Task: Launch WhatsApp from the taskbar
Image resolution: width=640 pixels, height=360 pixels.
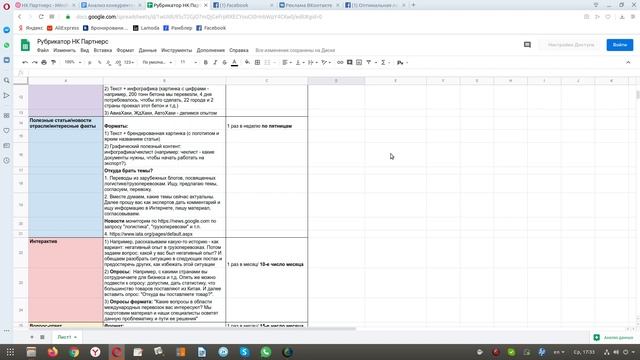Action: (265, 352)
